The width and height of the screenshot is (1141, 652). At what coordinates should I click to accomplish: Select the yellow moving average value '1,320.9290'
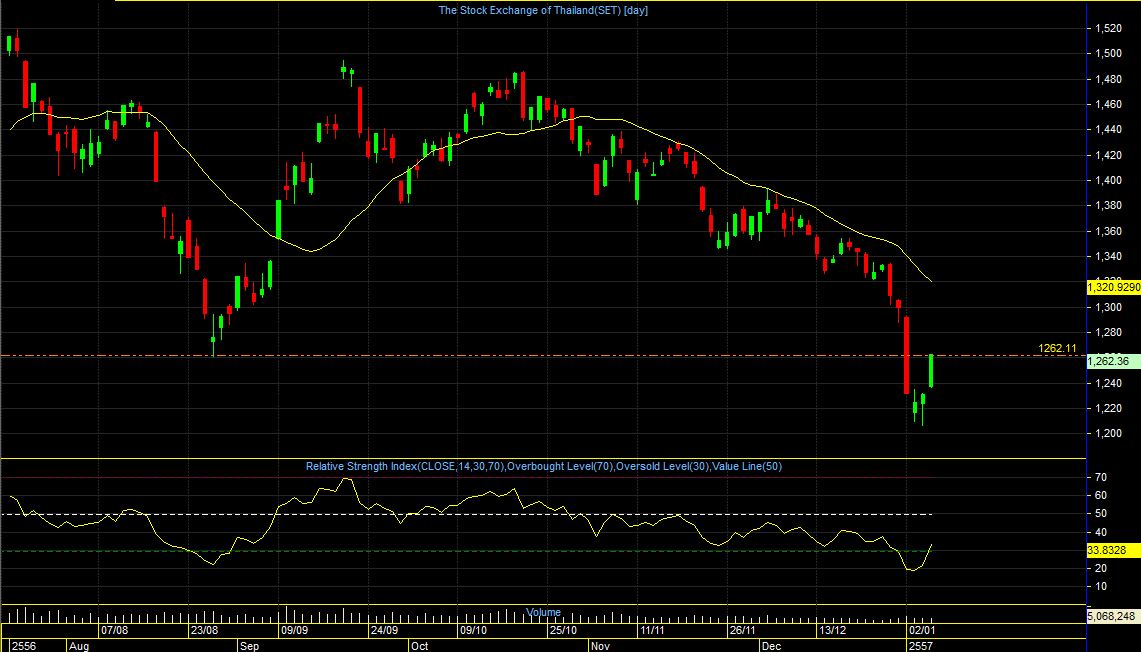1113,287
